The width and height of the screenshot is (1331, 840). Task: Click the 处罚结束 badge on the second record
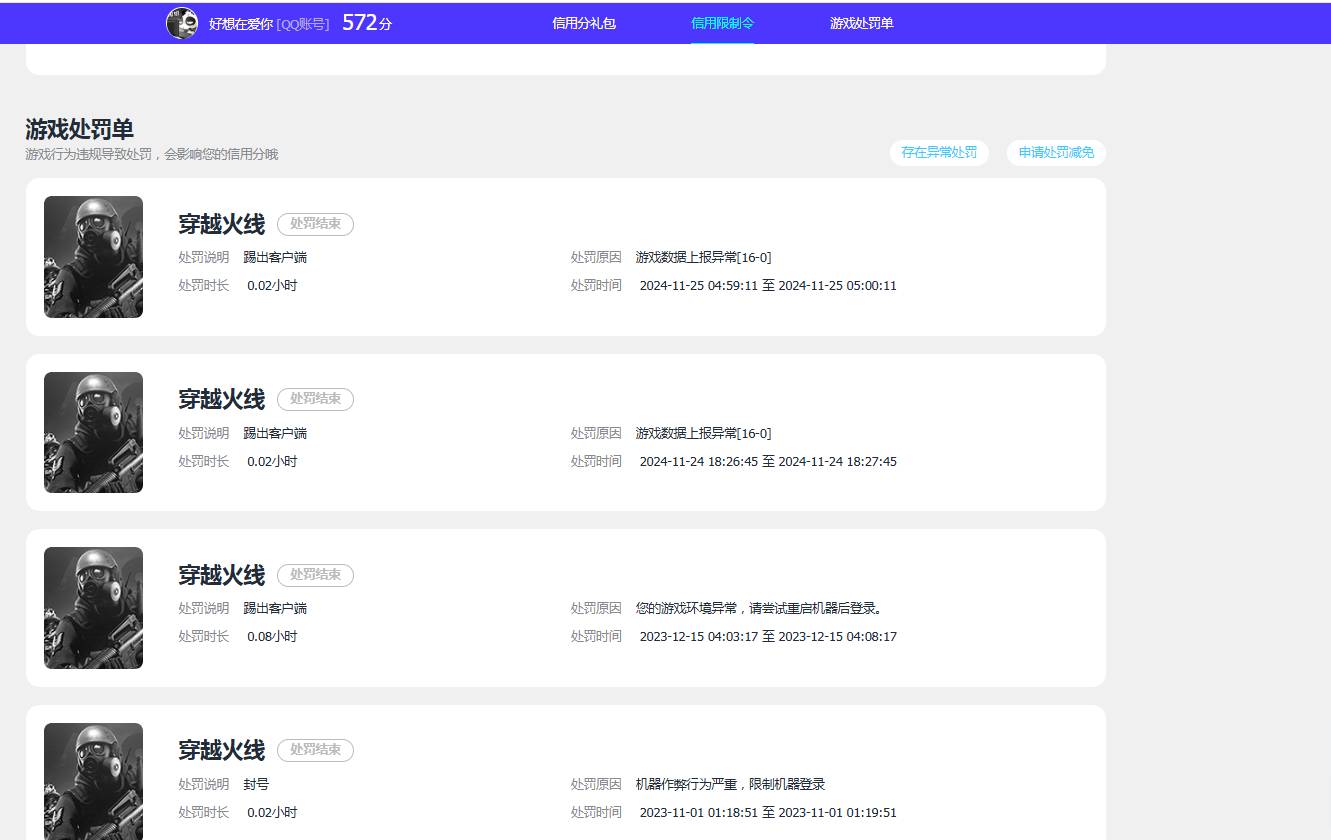(315, 399)
